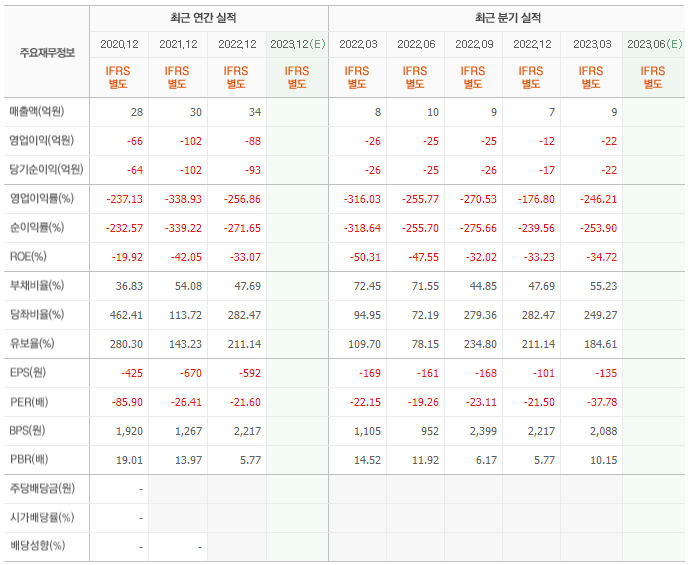Image resolution: width=691 pixels, height=565 pixels.
Task: Click the 2020.12 annual column header
Action: coord(119,45)
